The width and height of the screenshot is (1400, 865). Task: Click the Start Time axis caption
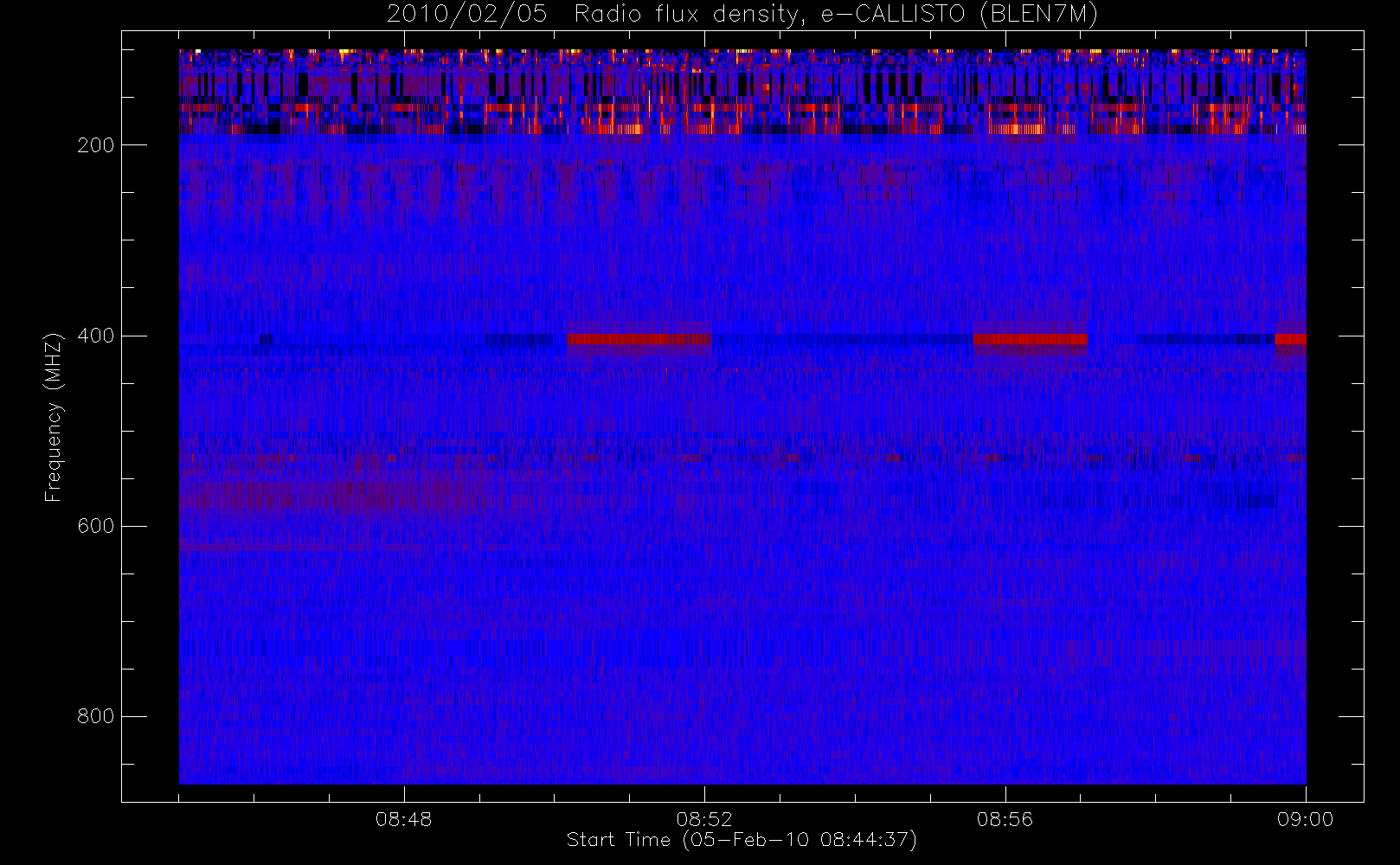(742, 840)
